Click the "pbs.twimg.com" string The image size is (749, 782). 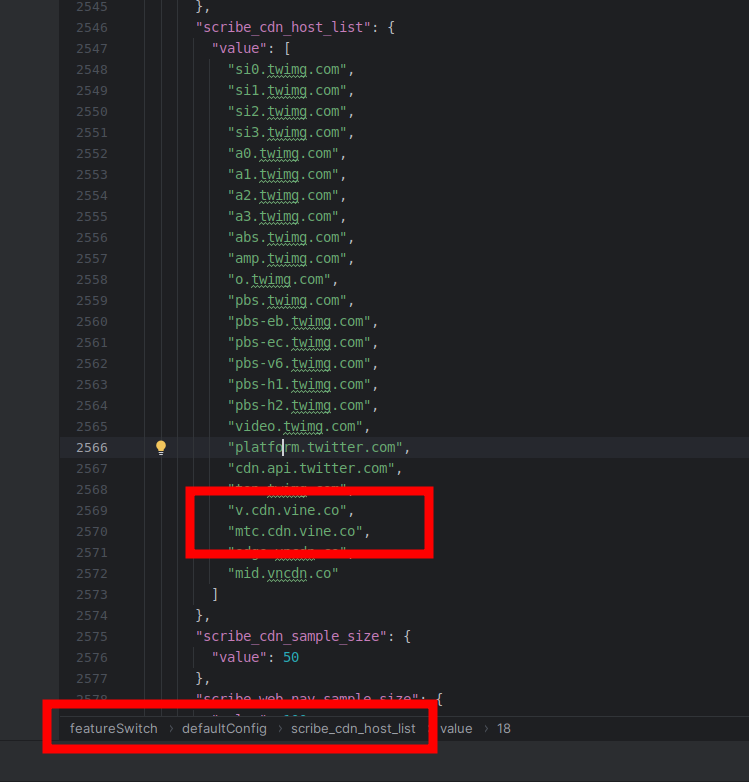[287, 300]
